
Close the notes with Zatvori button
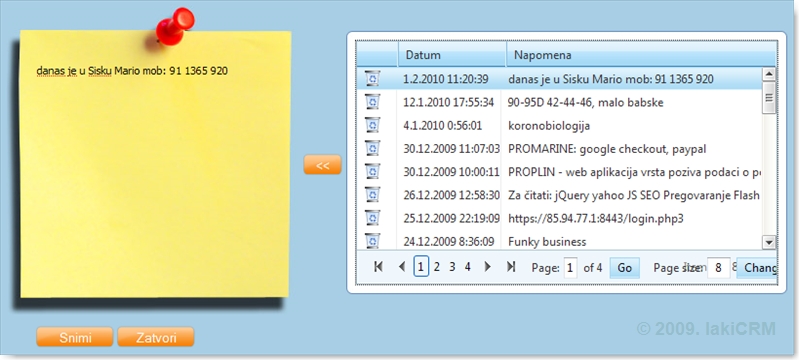pos(156,337)
